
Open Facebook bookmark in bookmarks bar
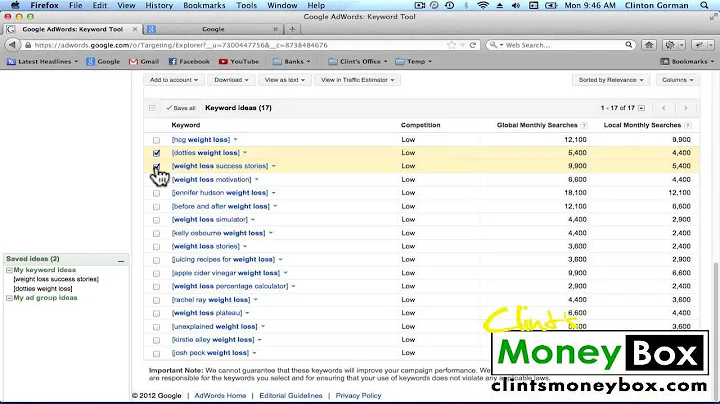coord(189,61)
